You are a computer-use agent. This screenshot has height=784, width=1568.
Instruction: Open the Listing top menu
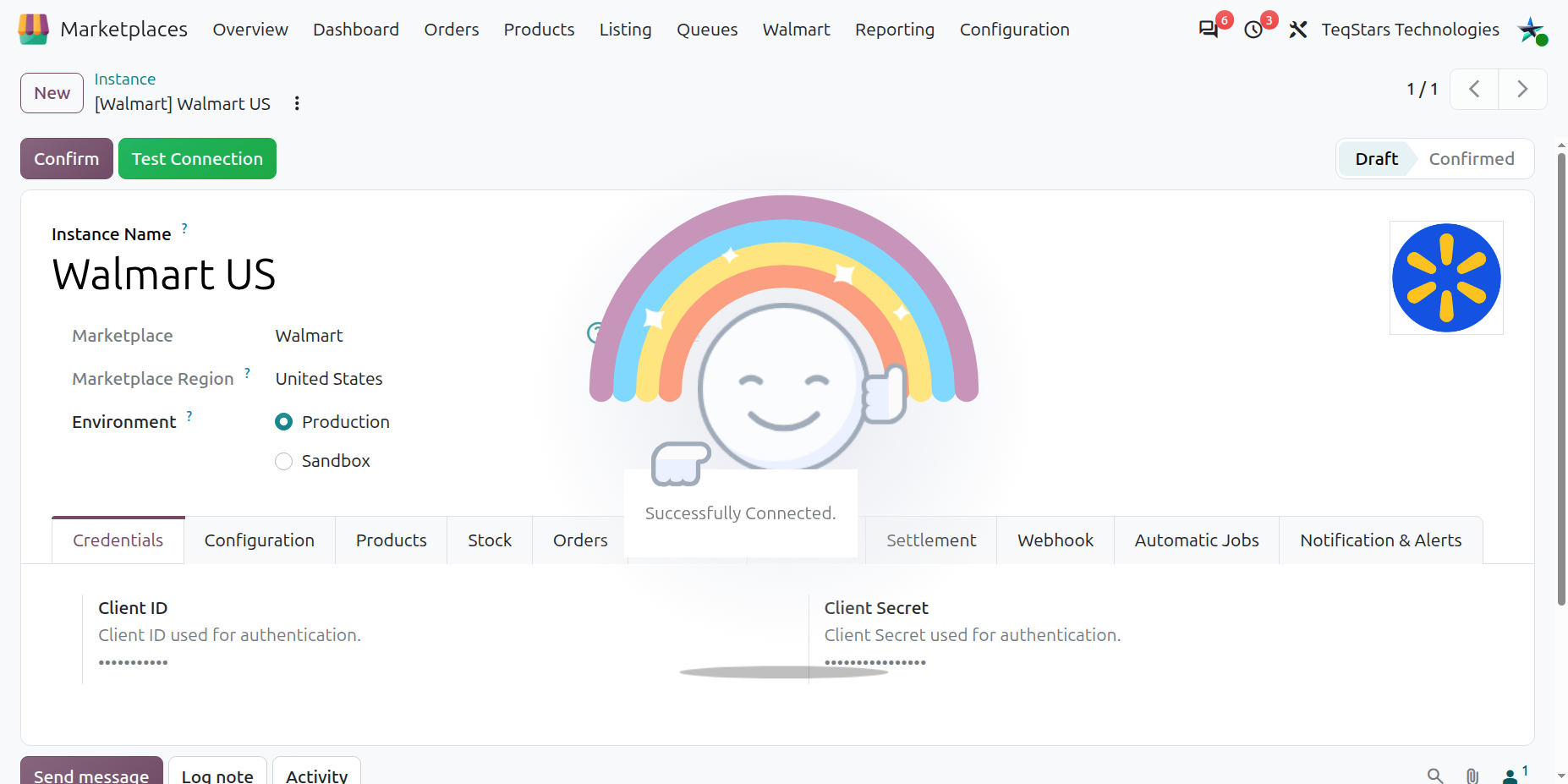[625, 30]
